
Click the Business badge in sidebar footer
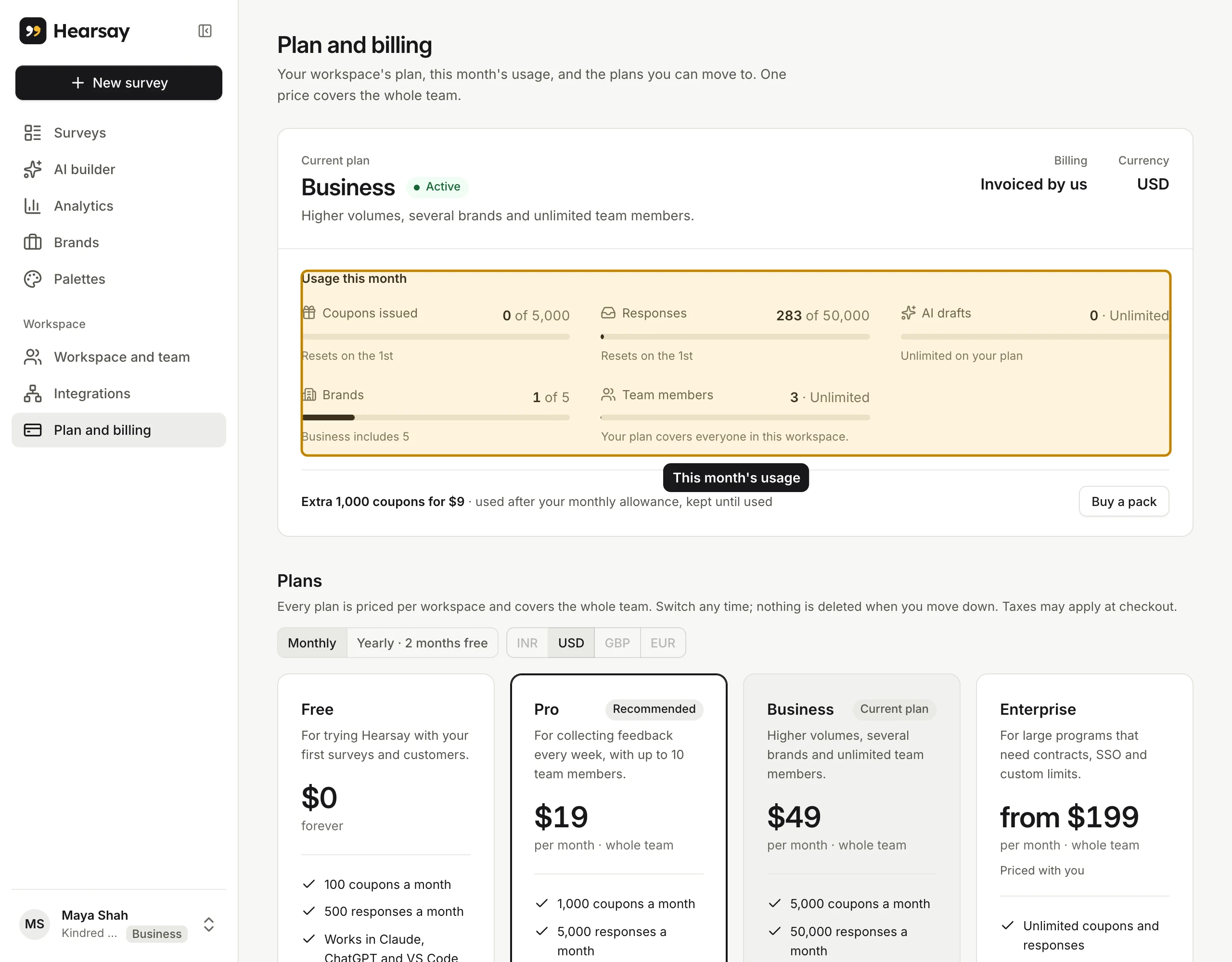click(x=157, y=933)
